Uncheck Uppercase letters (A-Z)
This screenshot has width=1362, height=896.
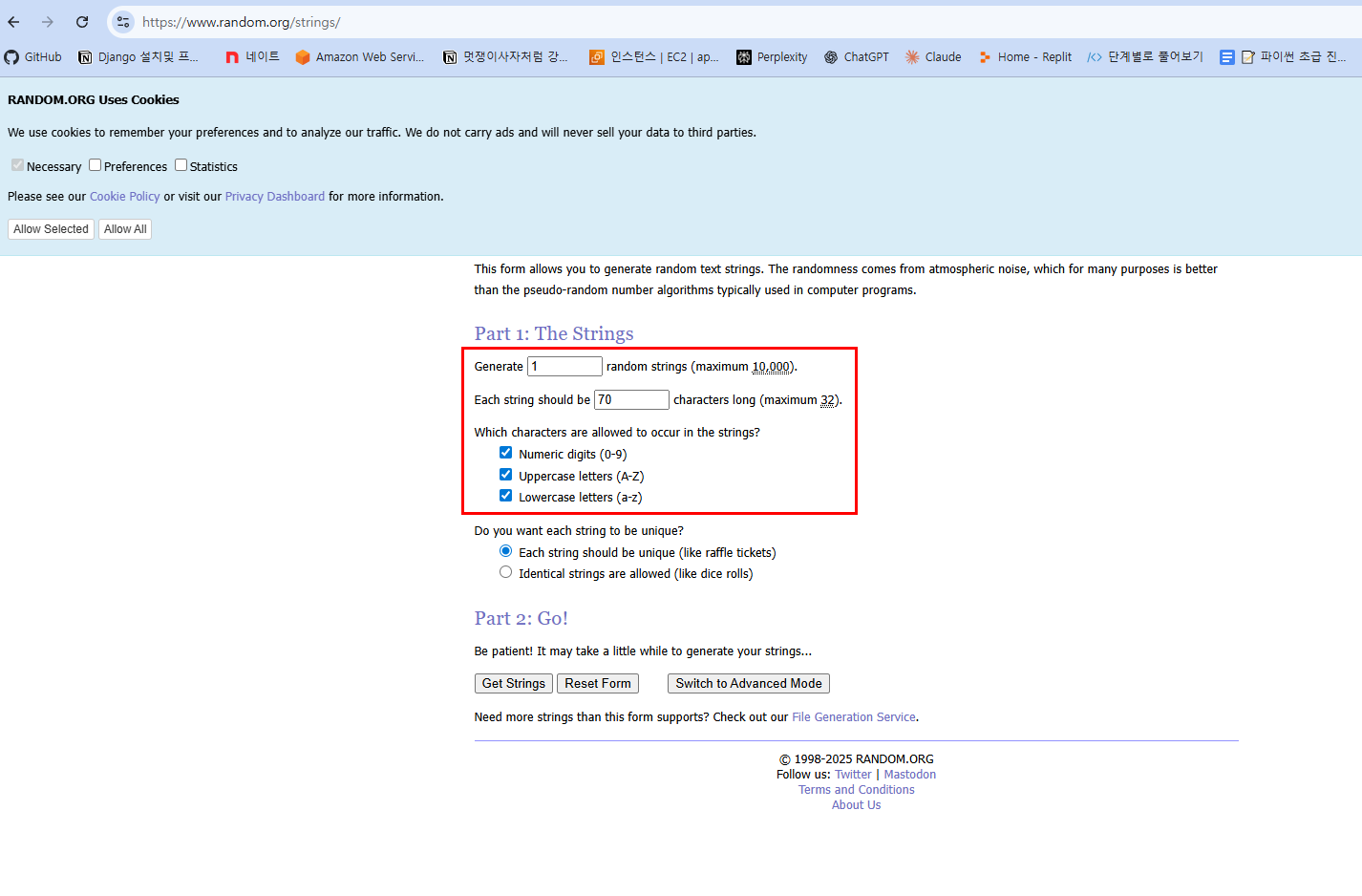pyautogui.click(x=506, y=475)
